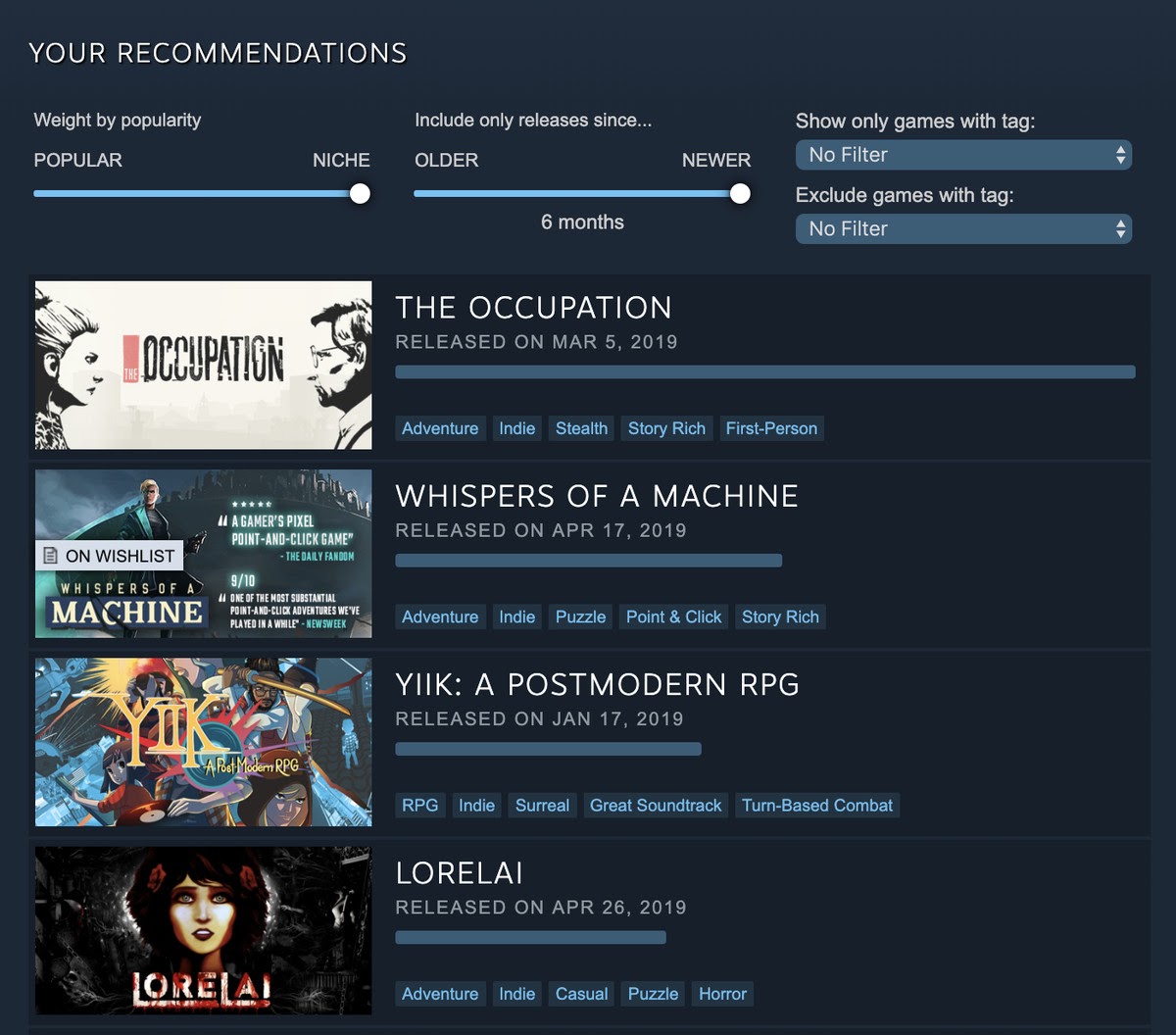Screen dimensions: 1176x1035
Task: Click the OLDER slider label
Action: pos(447,160)
